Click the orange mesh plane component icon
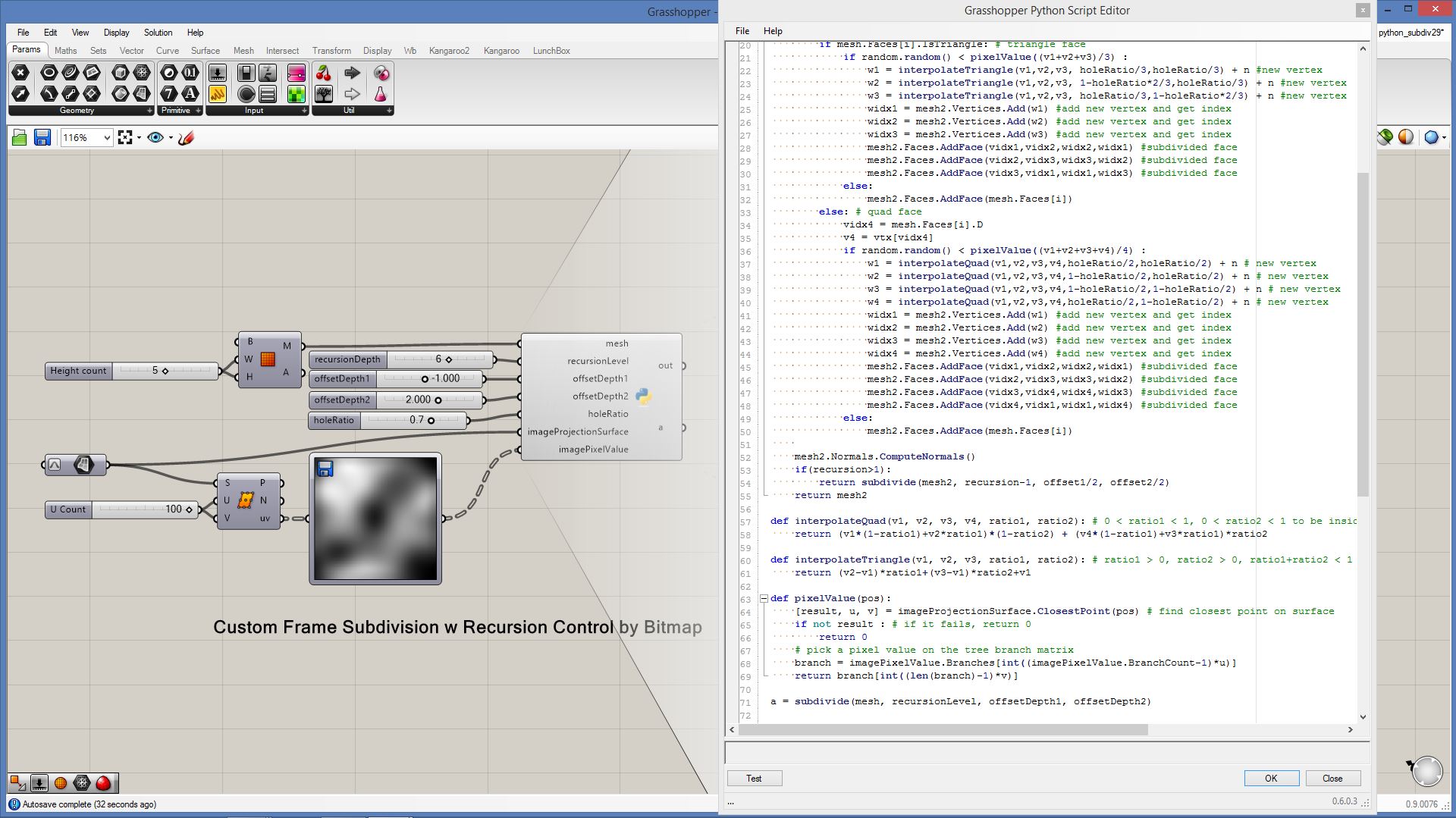This screenshot has width=1456, height=818. (268, 359)
